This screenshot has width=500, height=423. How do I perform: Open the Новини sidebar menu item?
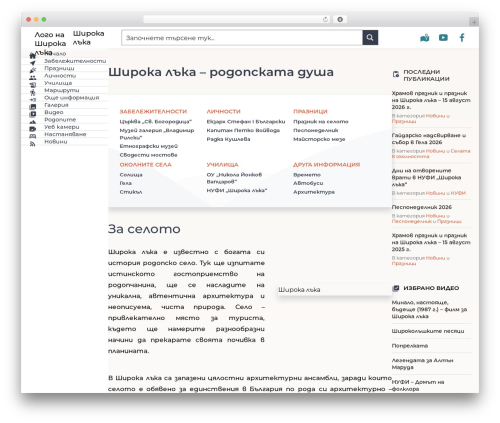[x=56, y=142]
